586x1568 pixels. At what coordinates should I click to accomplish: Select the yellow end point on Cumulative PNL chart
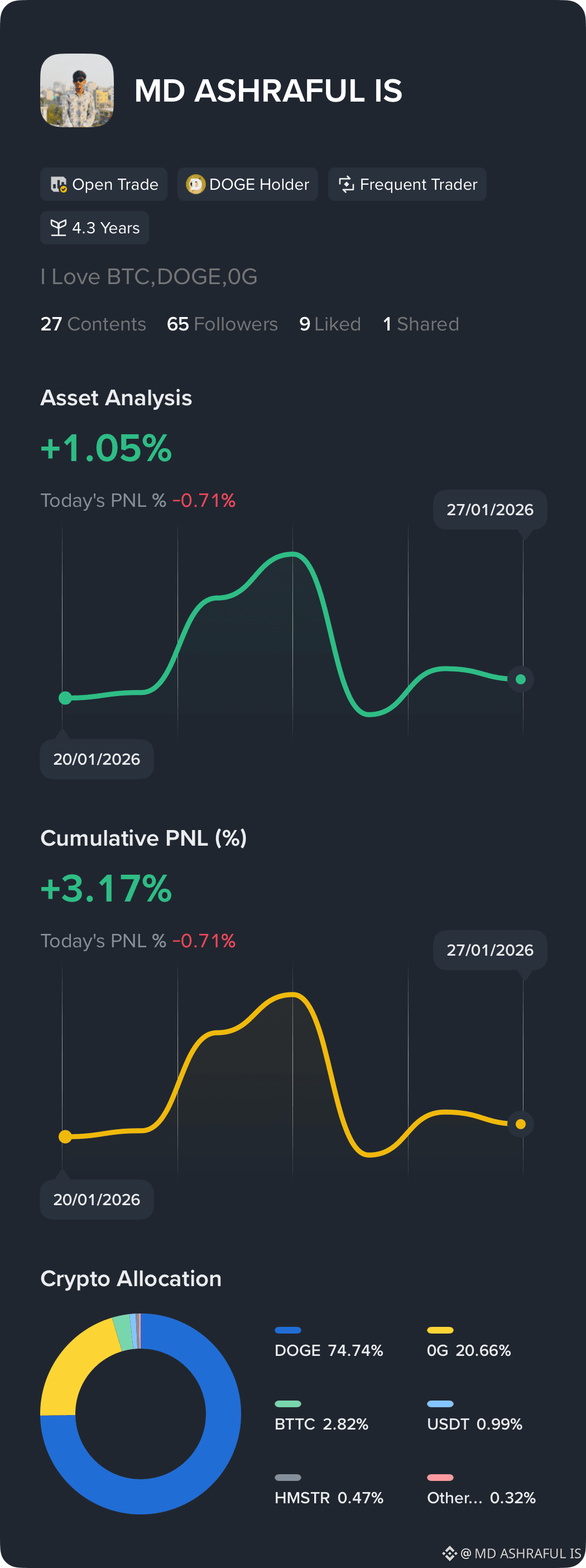tap(521, 1124)
